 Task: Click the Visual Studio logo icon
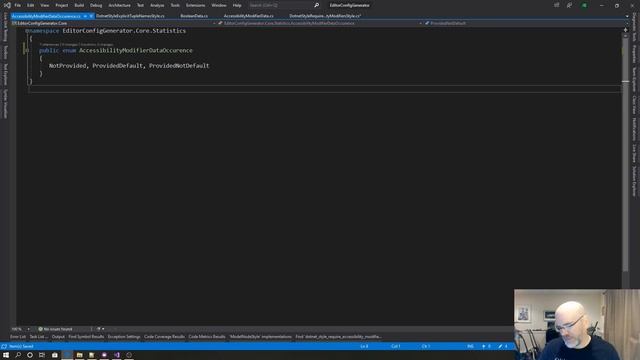pyautogui.click(x=7, y=5)
